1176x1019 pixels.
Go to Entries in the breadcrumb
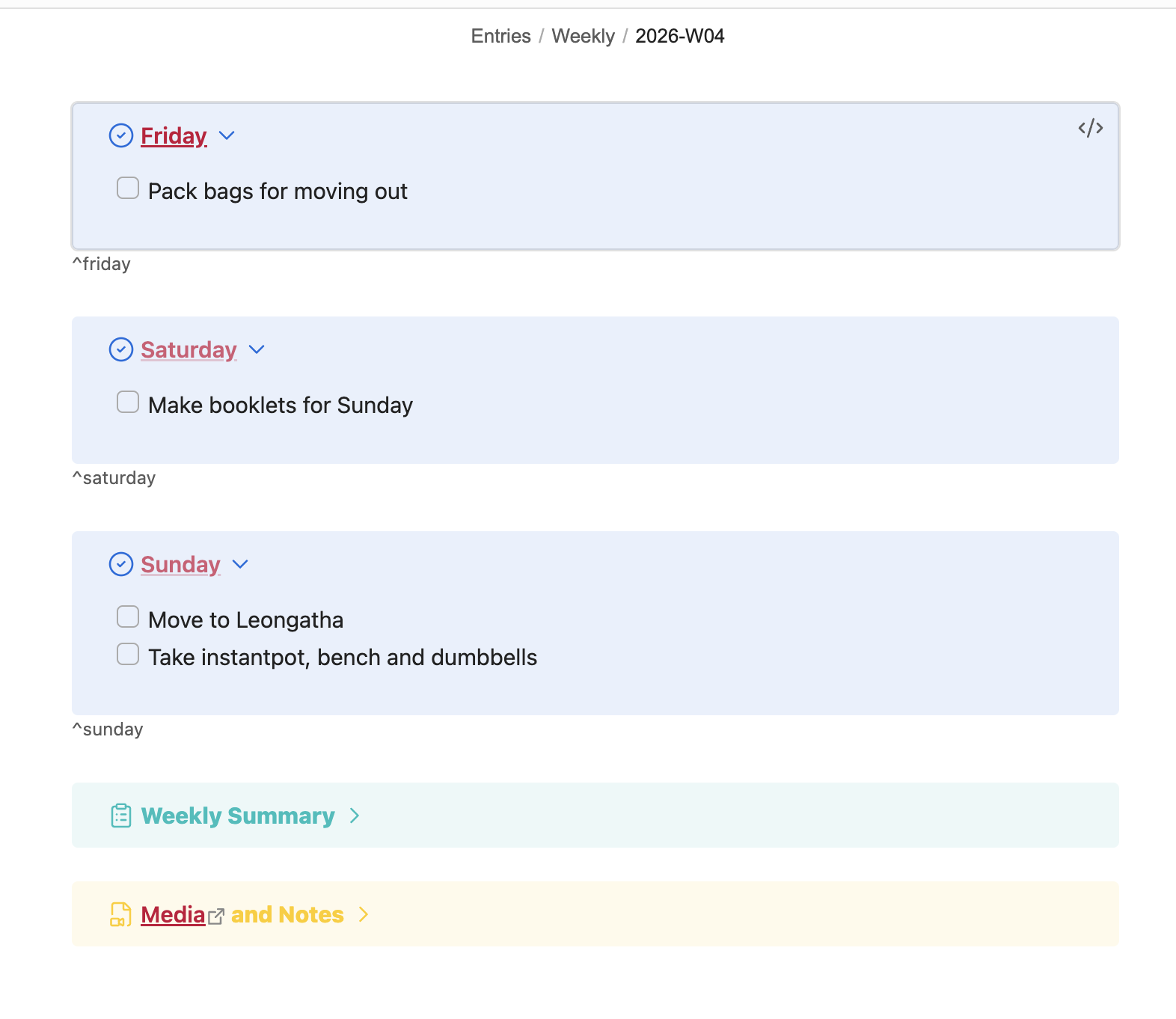[x=500, y=36]
